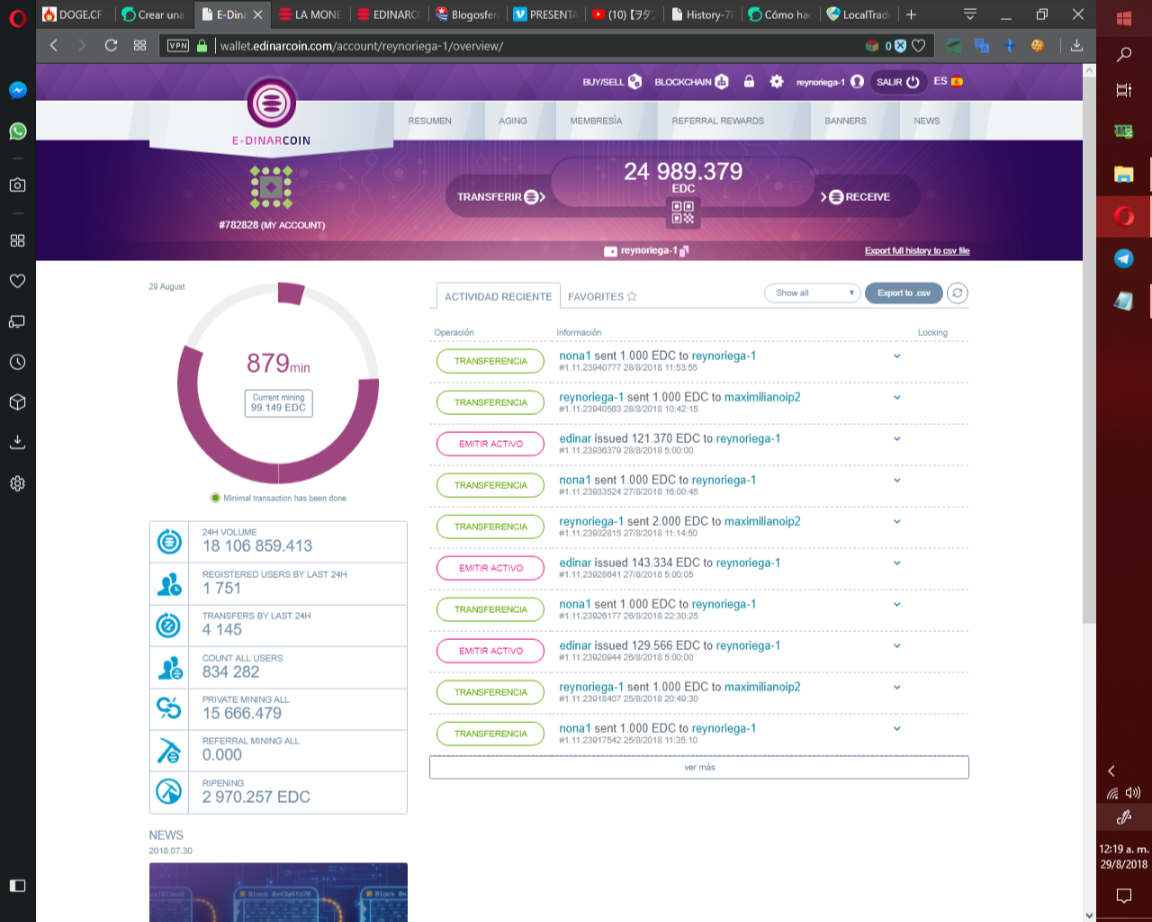
Task: Click PRIVATE MINING ALL icon
Action: [x=169, y=709]
